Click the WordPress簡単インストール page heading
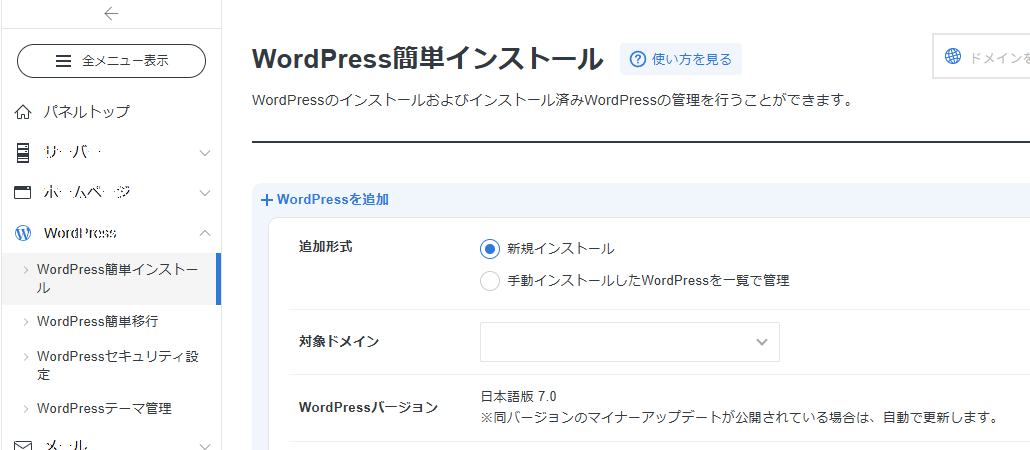Screen dimensions: 1030x450 [x=428, y=59]
